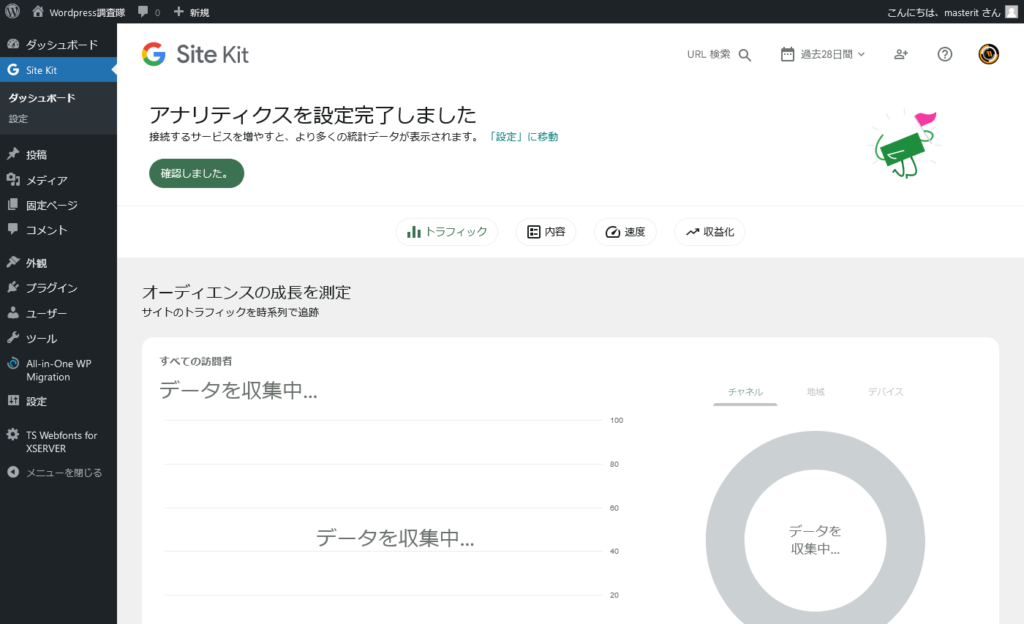Open the プラグイン menu in sidebar
This screenshot has width=1024, height=624.
click(x=51, y=288)
